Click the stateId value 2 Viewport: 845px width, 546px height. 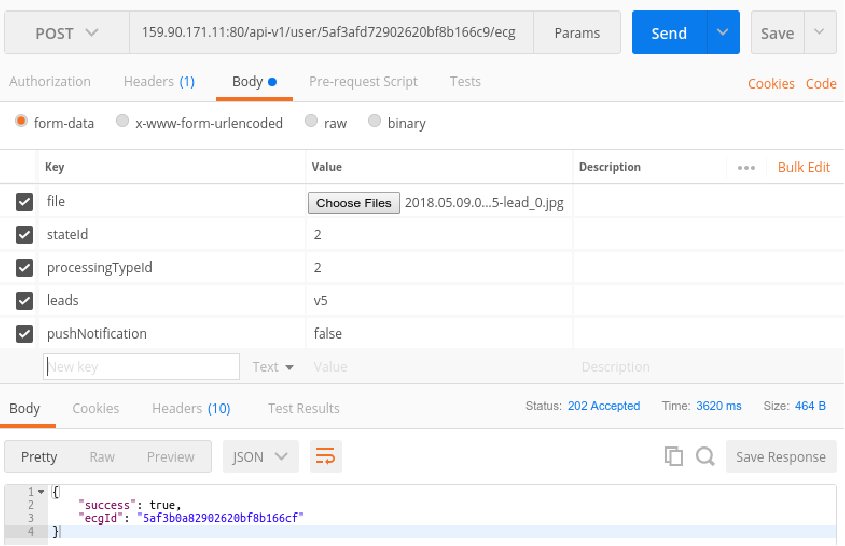(x=317, y=235)
